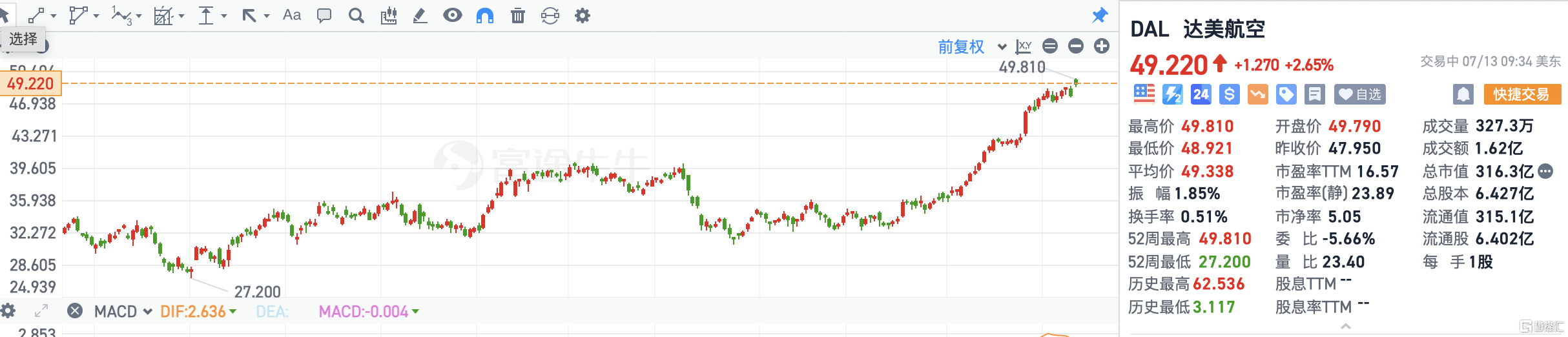Click the 换手率 0.51% value
This screenshot has height=337, width=1568.
1204,216
